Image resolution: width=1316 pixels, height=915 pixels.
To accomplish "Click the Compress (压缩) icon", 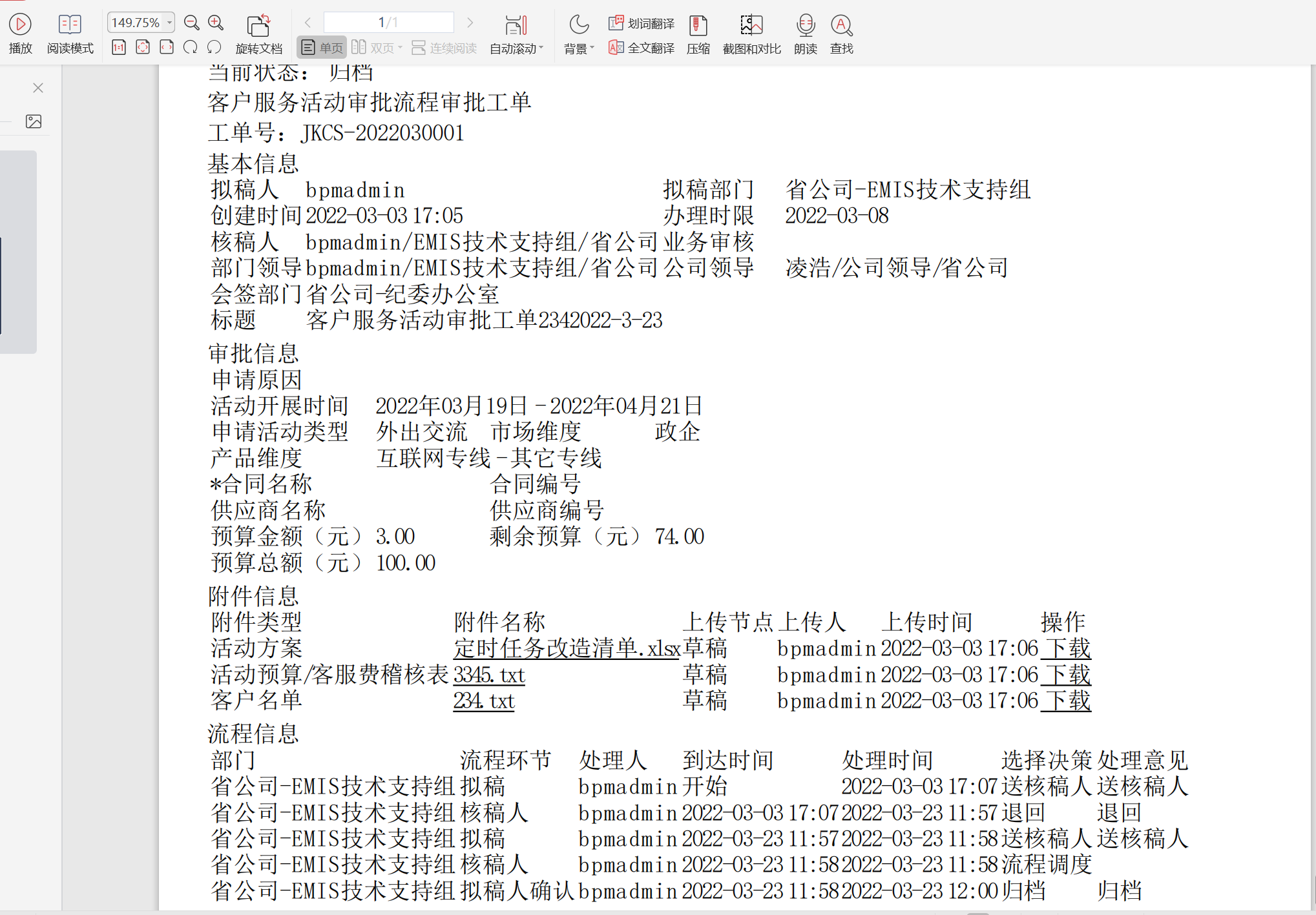I will 698,26.
